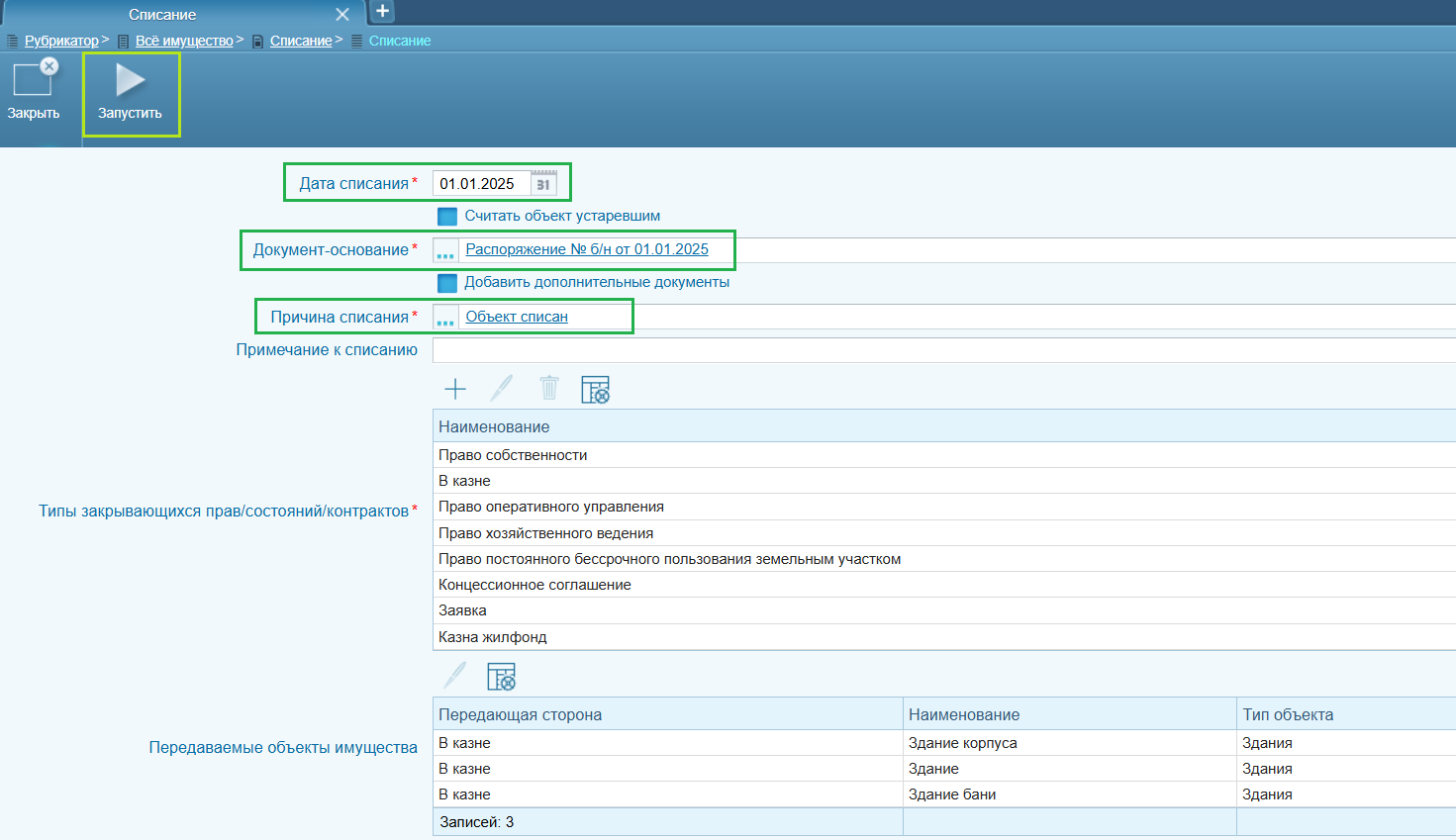Click the Дата списания date field

tap(481, 184)
